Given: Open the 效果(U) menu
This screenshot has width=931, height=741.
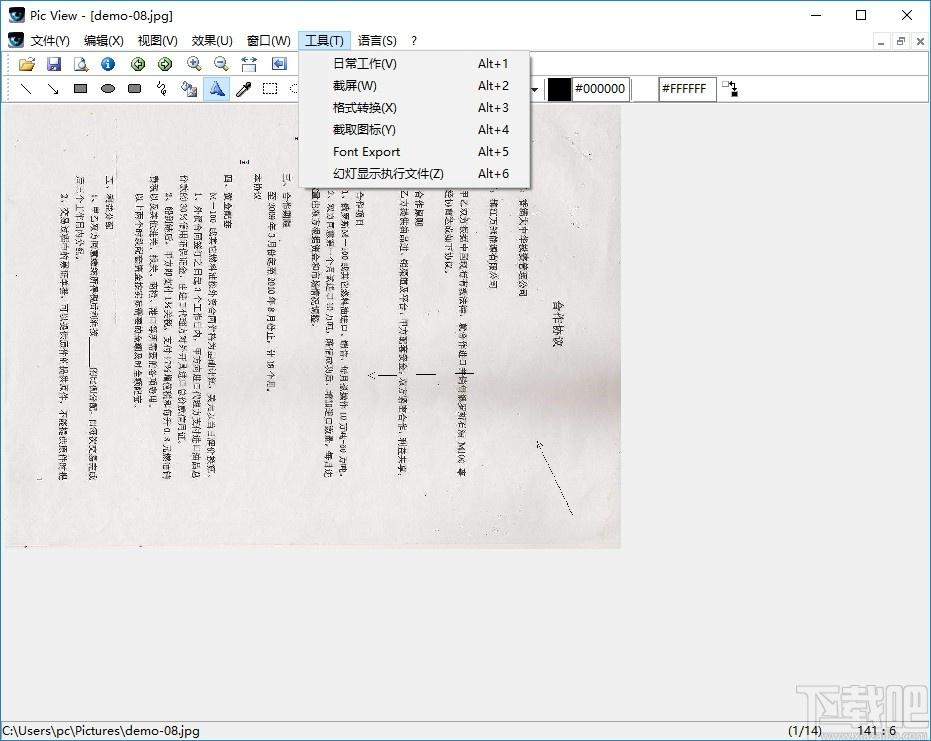Looking at the screenshot, I should click(x=212, y=40).
